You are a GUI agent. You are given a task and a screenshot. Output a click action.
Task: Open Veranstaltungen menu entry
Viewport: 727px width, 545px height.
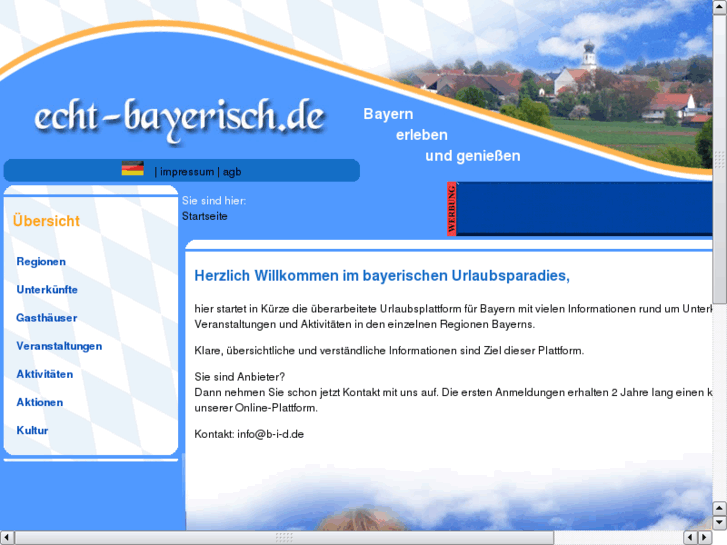click(x=59, y=346)
